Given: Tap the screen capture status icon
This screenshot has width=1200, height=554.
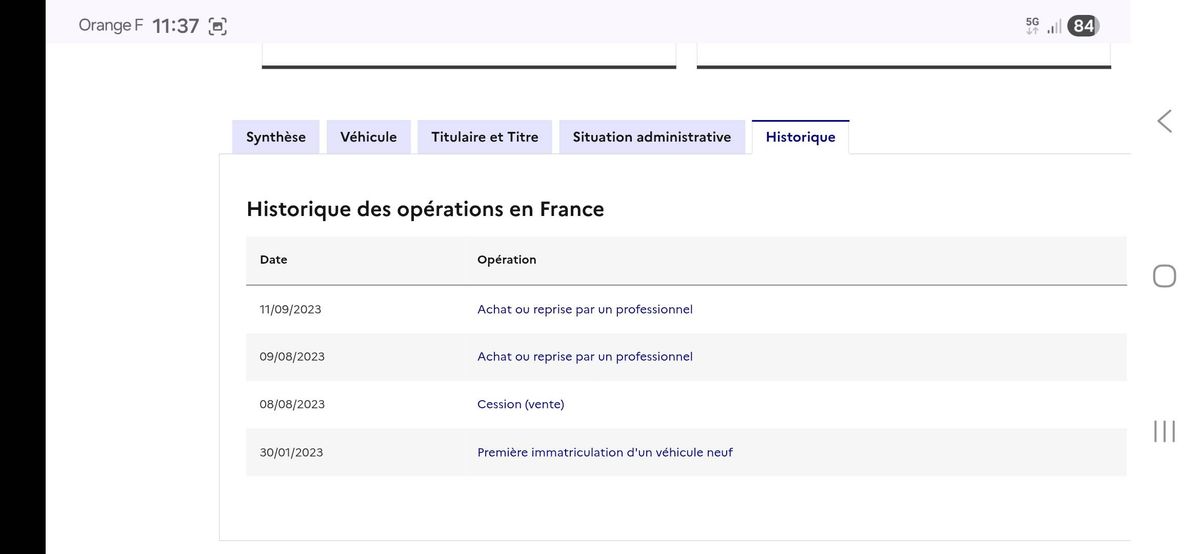Looking at the screenshot, I should point(217,27).
